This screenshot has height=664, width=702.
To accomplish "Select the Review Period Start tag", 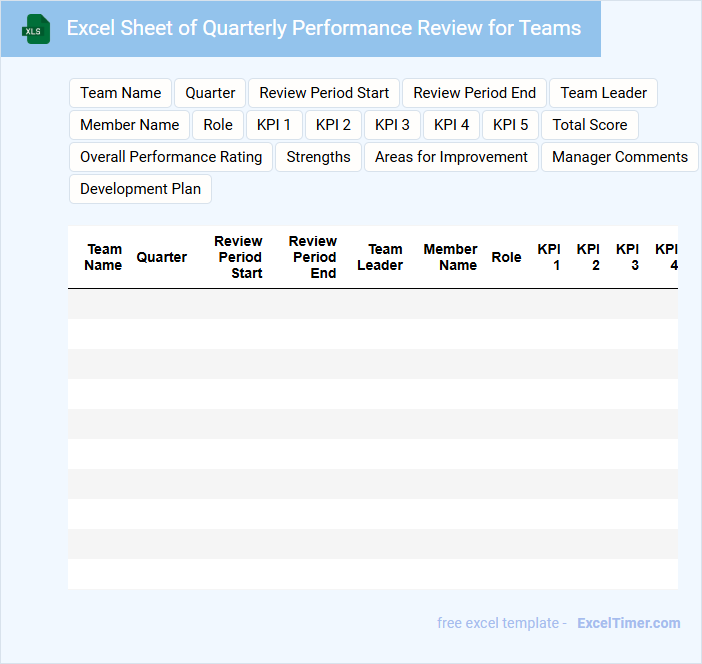I will [x=324, y=93].
